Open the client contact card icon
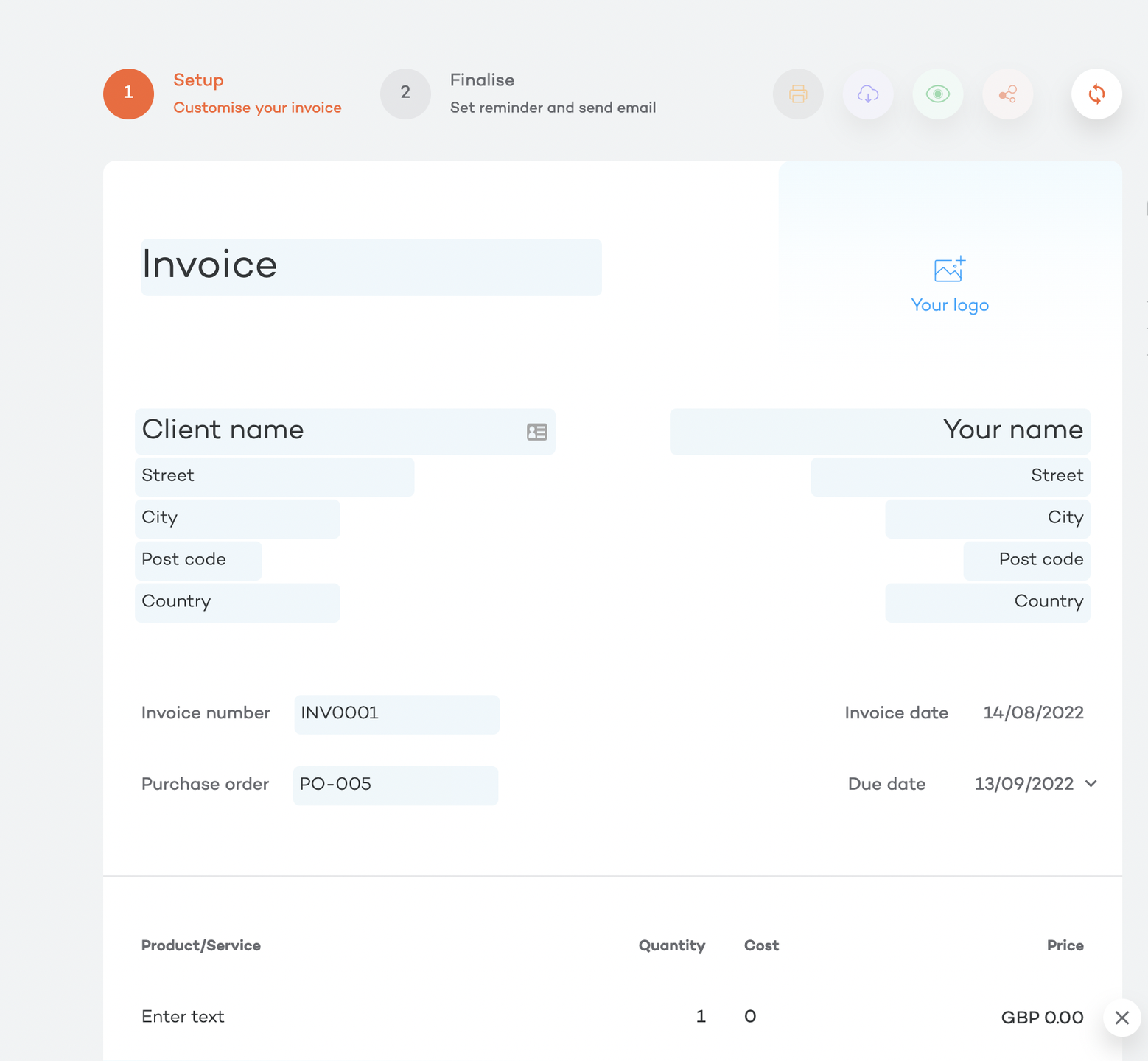1148x1061 pixels. (x=537, y=432)
